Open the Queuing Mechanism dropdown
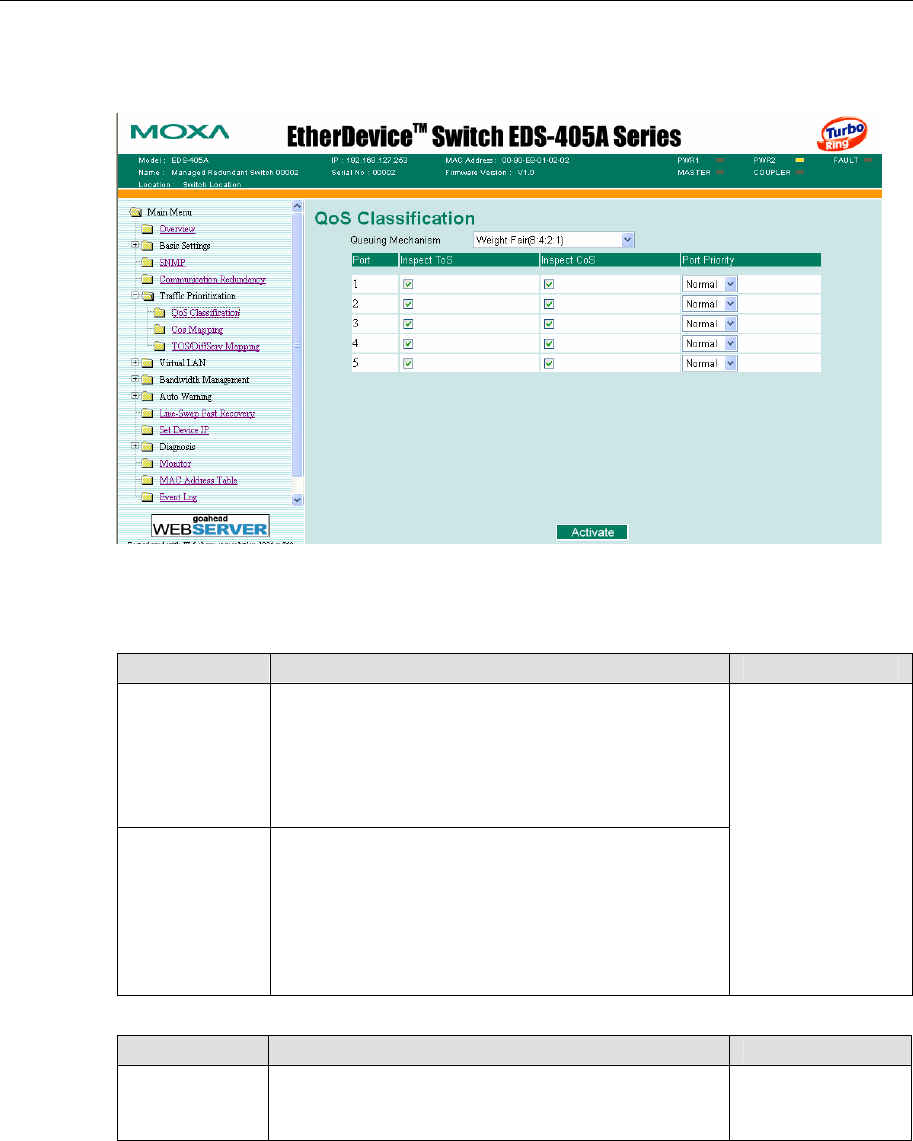This screenshot has width=913, height=1141. coord(554,240)
